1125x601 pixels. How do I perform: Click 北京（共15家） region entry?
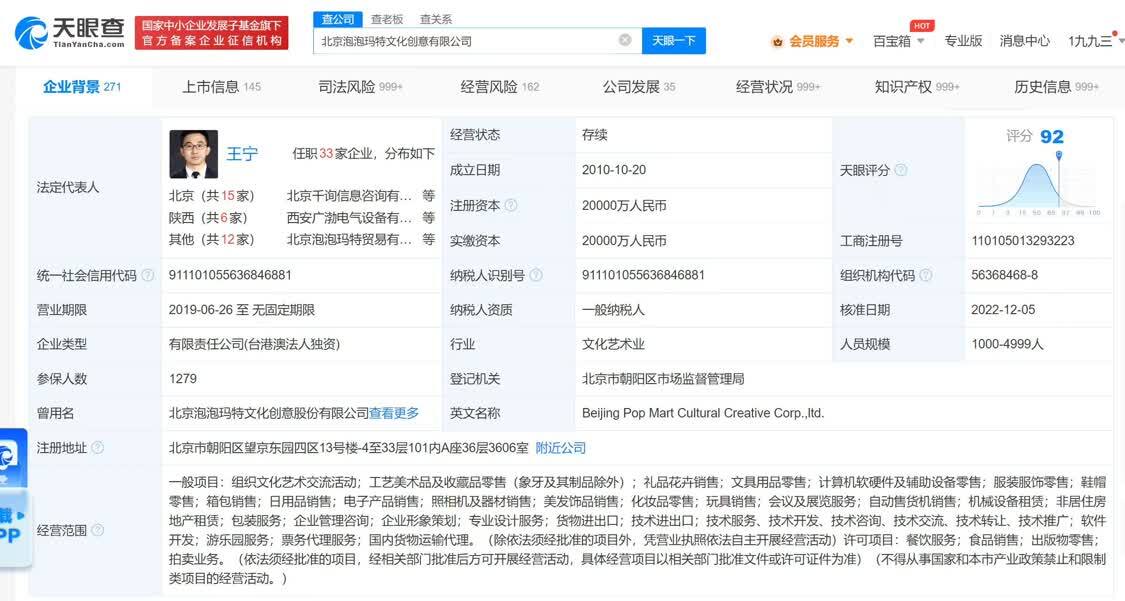coord(212,196)
